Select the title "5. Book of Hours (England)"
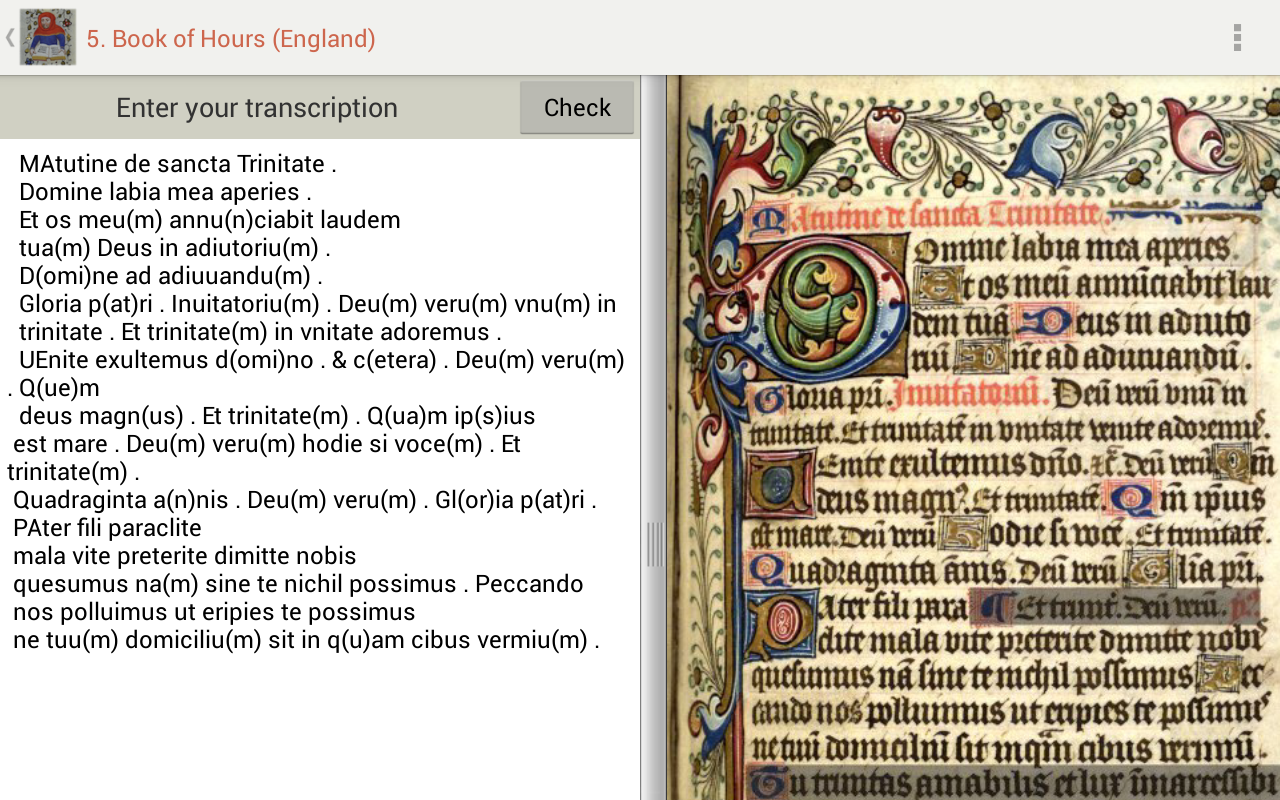1280x800 pixels. click(232, 40)
